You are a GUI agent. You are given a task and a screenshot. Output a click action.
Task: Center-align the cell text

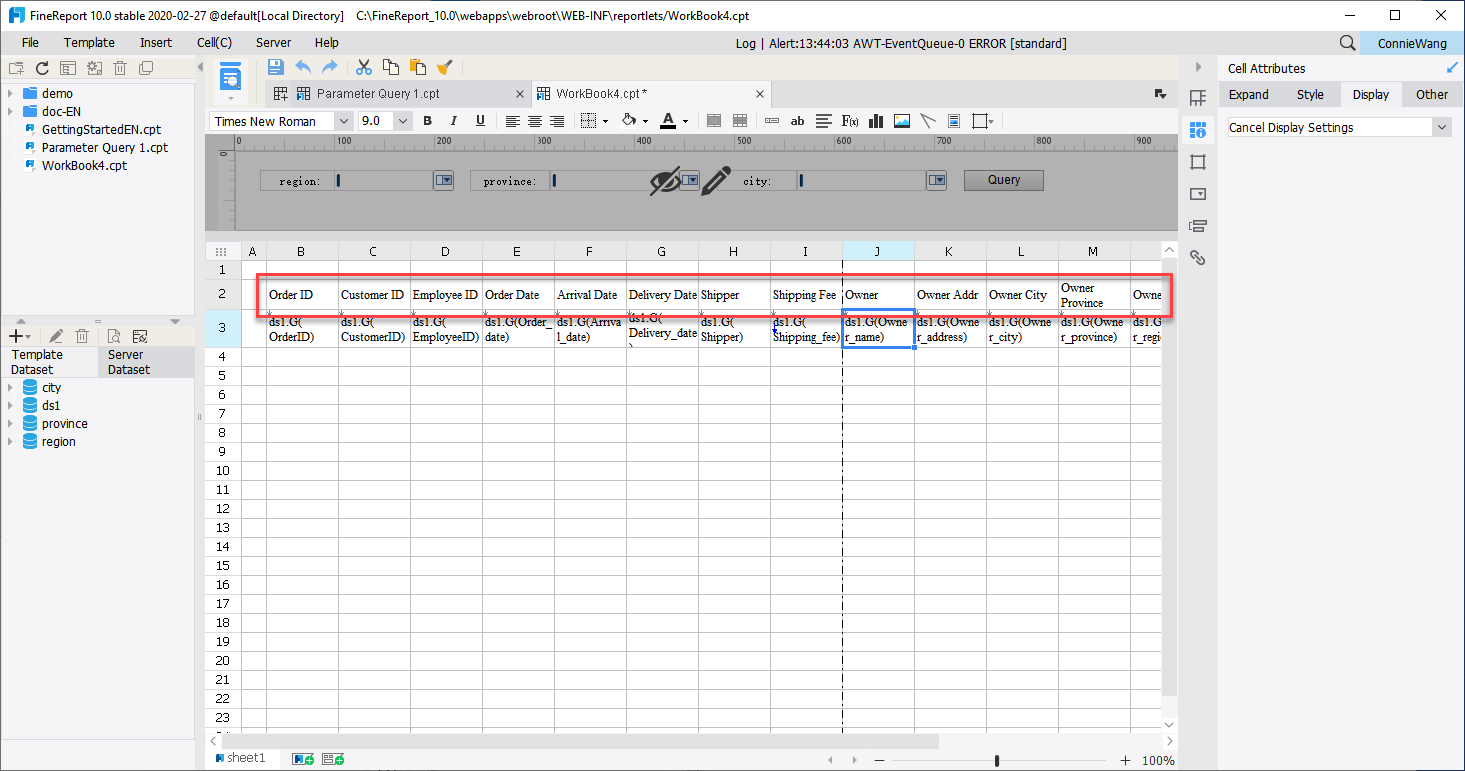535,121
